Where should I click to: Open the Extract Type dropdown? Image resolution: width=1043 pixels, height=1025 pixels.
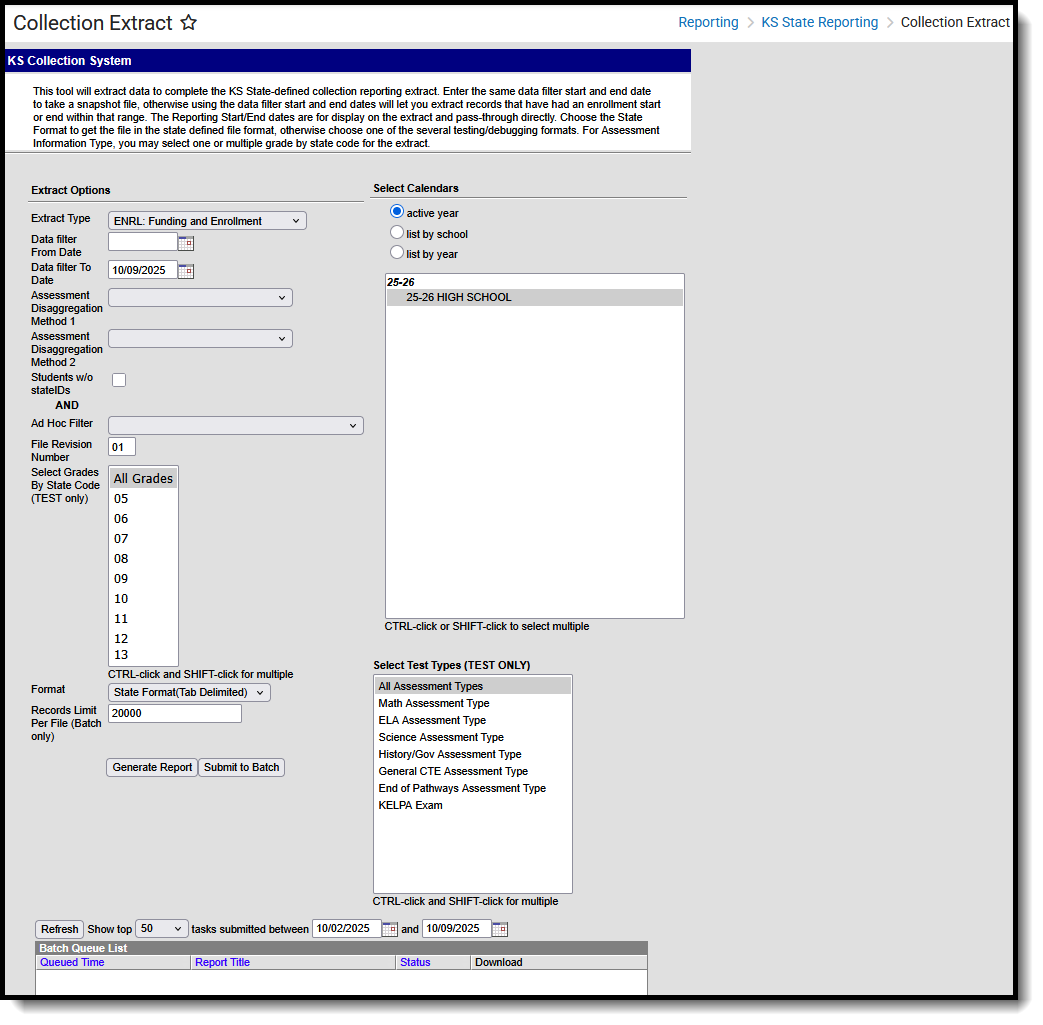click(207, 220)
